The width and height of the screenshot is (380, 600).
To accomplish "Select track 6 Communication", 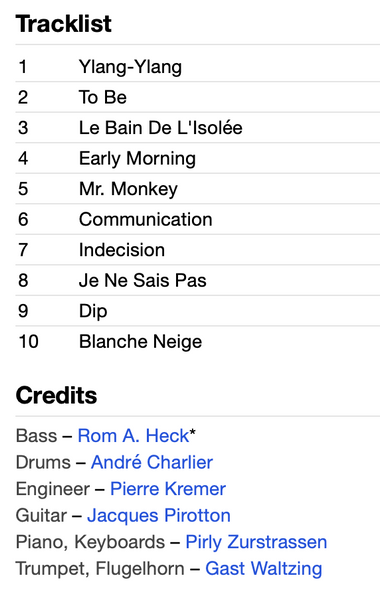I will [197, 219].
